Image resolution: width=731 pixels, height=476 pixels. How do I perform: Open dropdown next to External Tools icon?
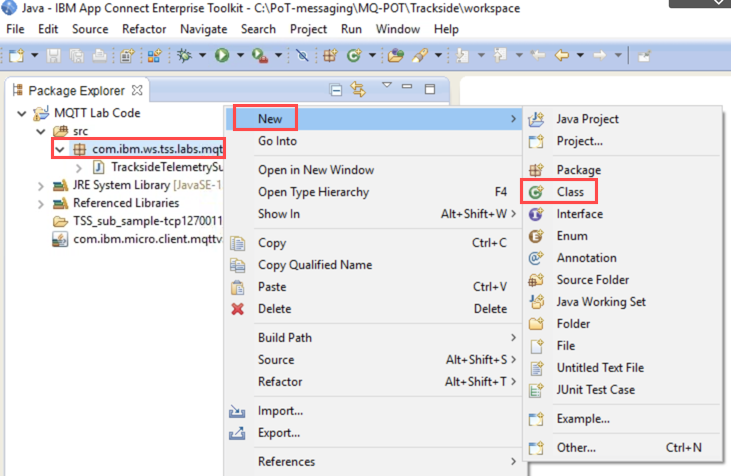coord(278,55)
